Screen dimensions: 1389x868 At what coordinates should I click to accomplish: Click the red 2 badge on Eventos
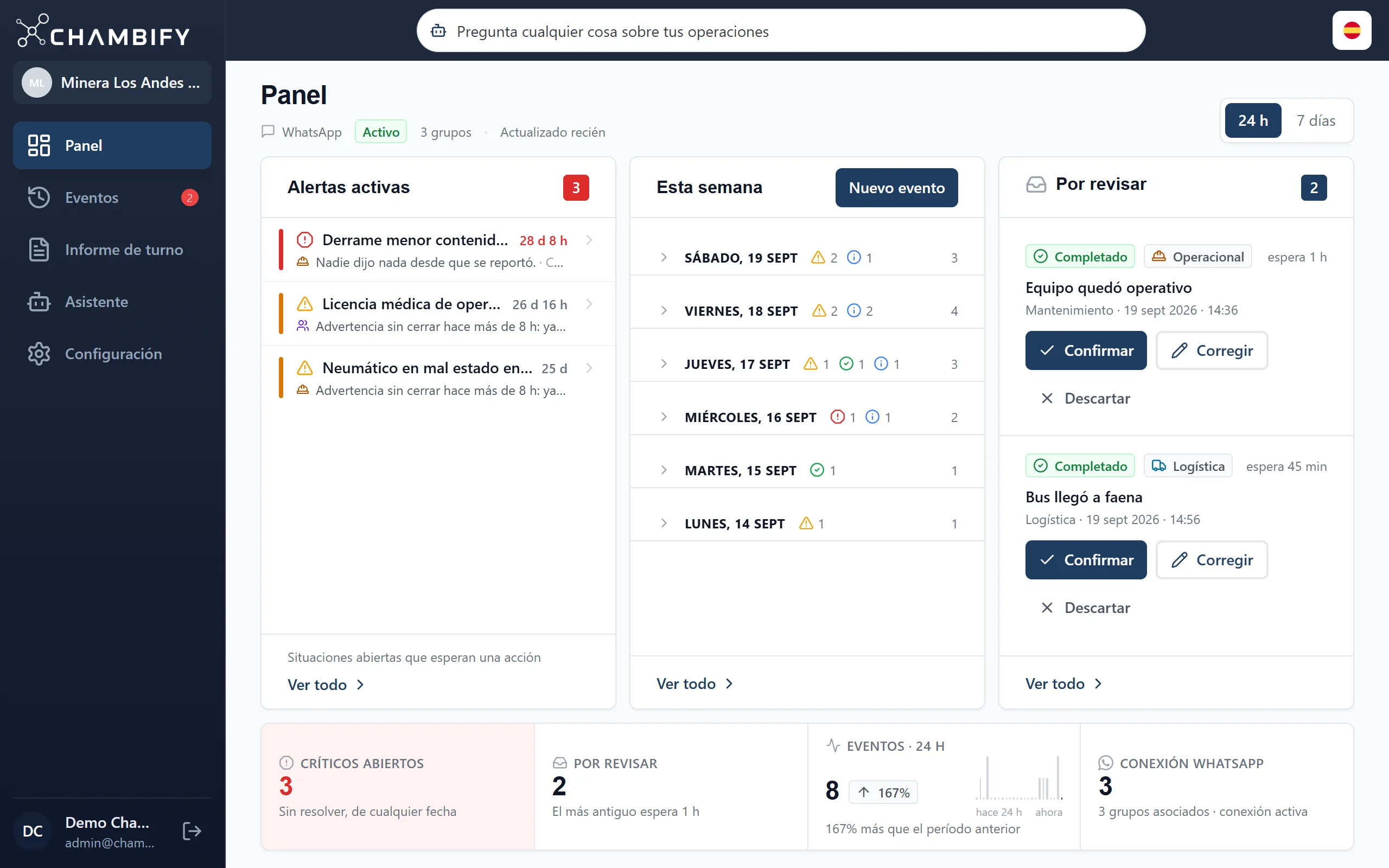(190, 197)
